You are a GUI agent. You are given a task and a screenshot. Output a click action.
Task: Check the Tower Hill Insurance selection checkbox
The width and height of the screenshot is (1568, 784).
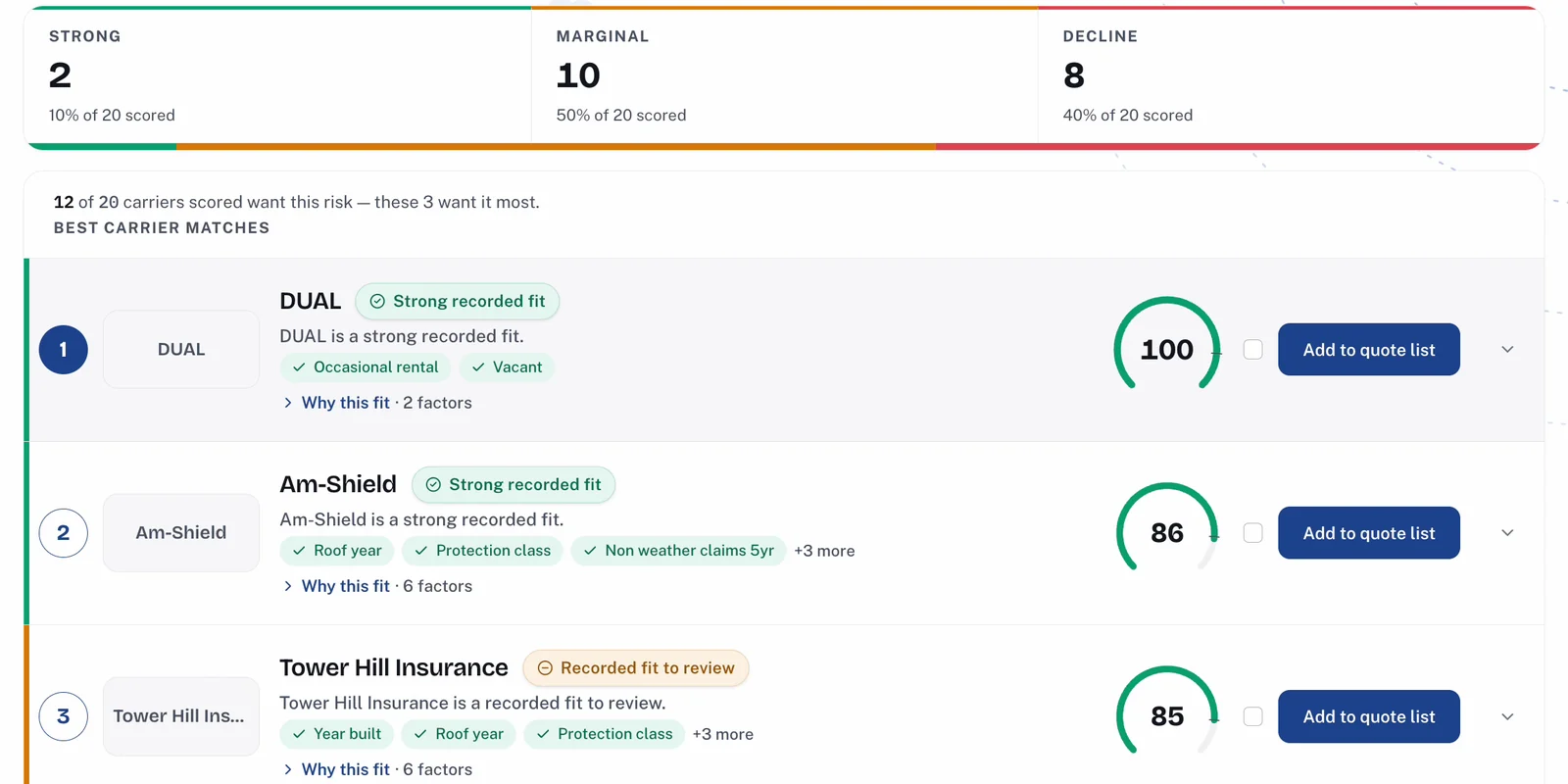(1252, 716)
